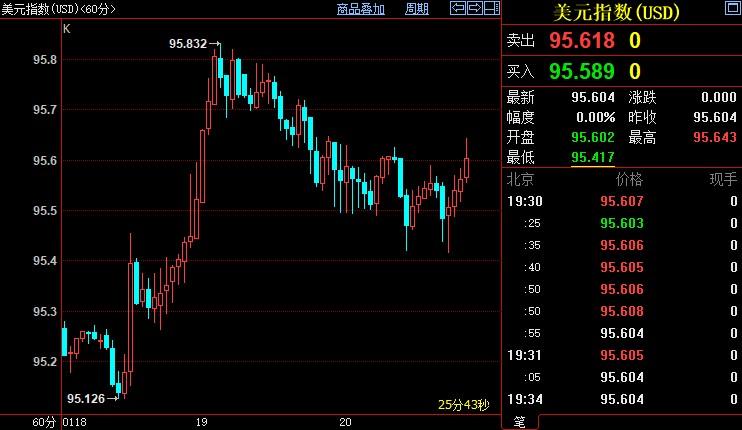Image resolution: width=742 pixels, height=430 pixels.
Task: Click the 95.832 high price marker
Action: click(188, 44)
